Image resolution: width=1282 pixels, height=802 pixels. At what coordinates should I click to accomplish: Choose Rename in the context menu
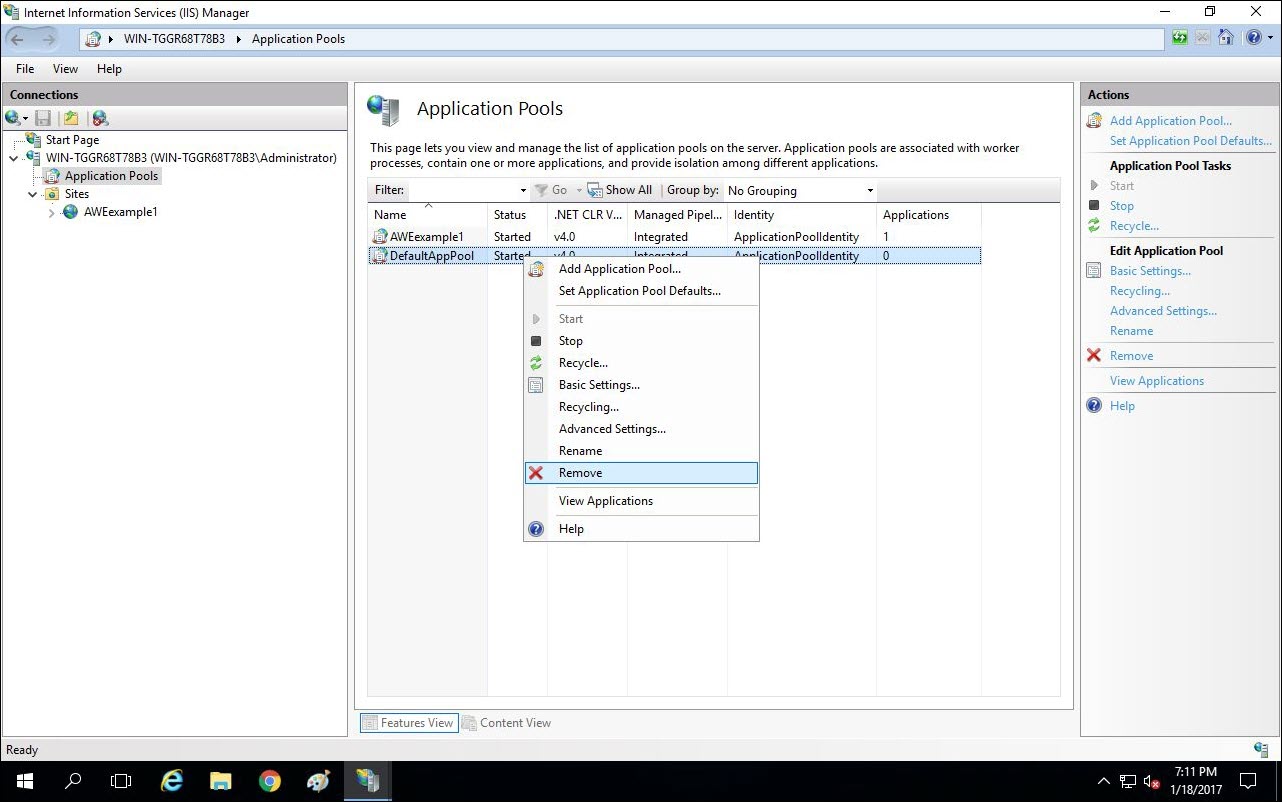click(x=641, y=451)
